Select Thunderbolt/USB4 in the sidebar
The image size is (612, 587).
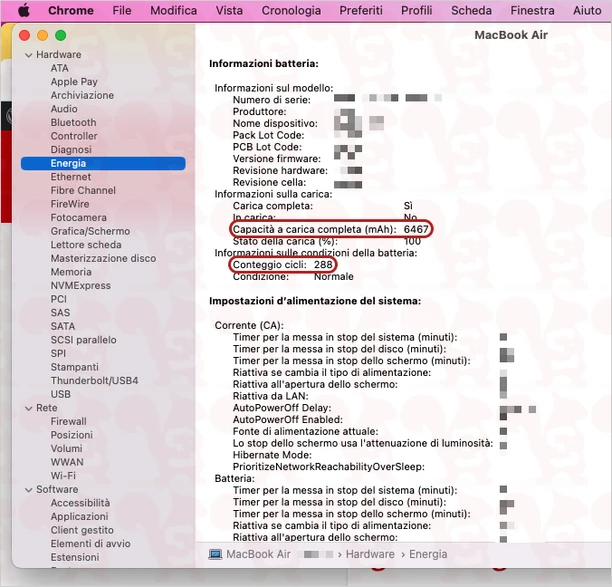tap(94, 381)
